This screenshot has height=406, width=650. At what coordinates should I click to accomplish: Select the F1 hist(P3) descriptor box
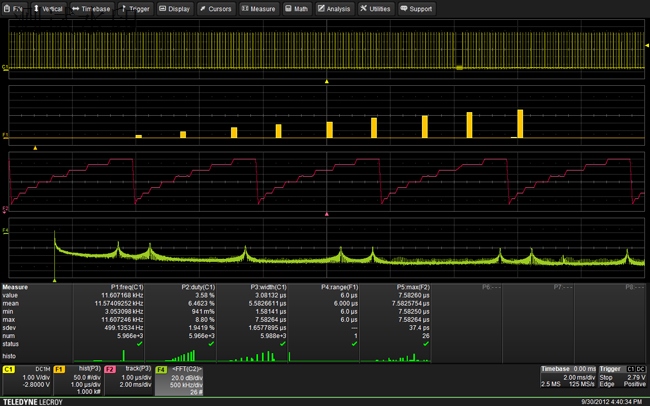(x=78, y=381)
